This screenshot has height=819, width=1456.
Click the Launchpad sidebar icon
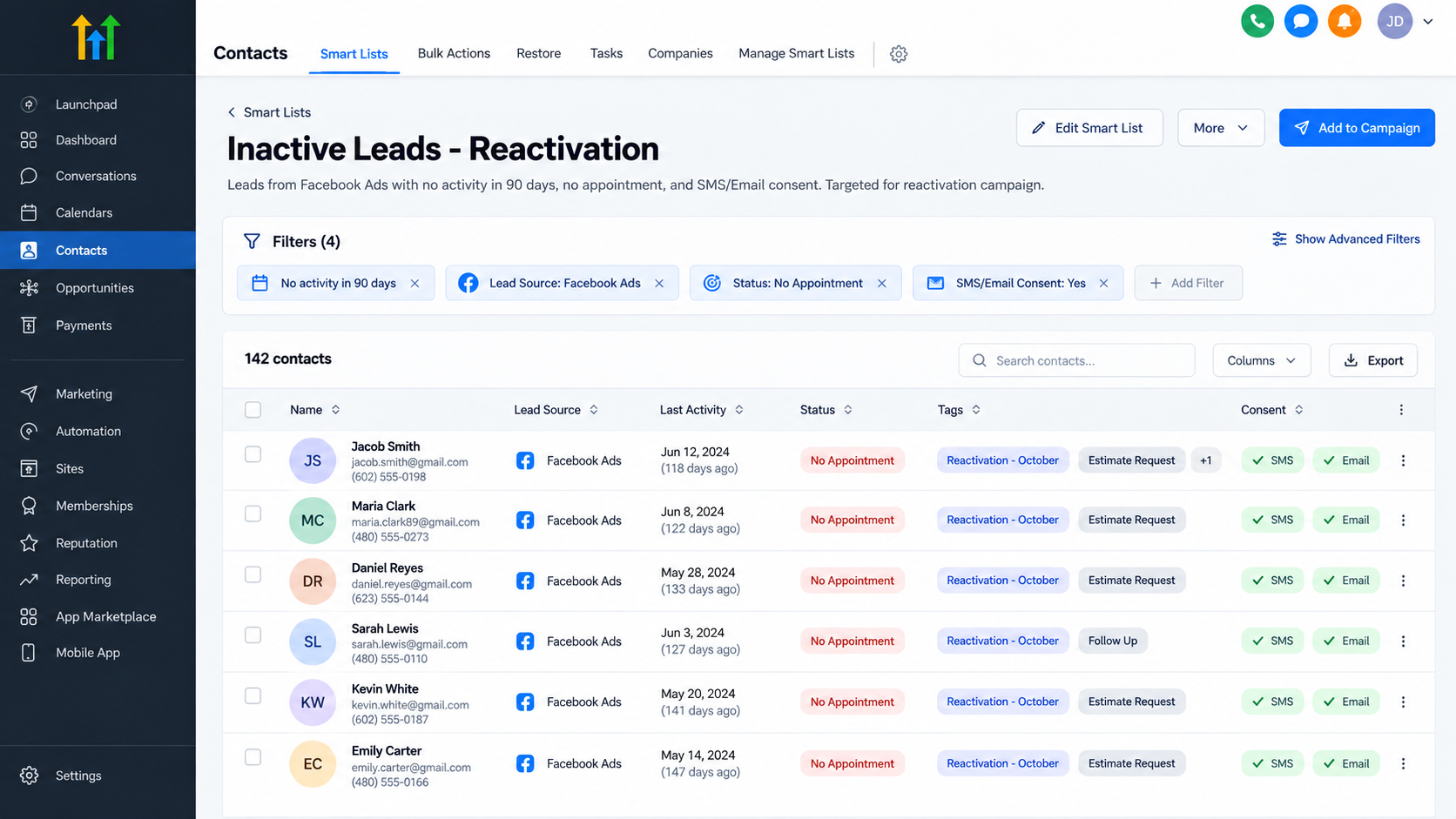point(29,104)
